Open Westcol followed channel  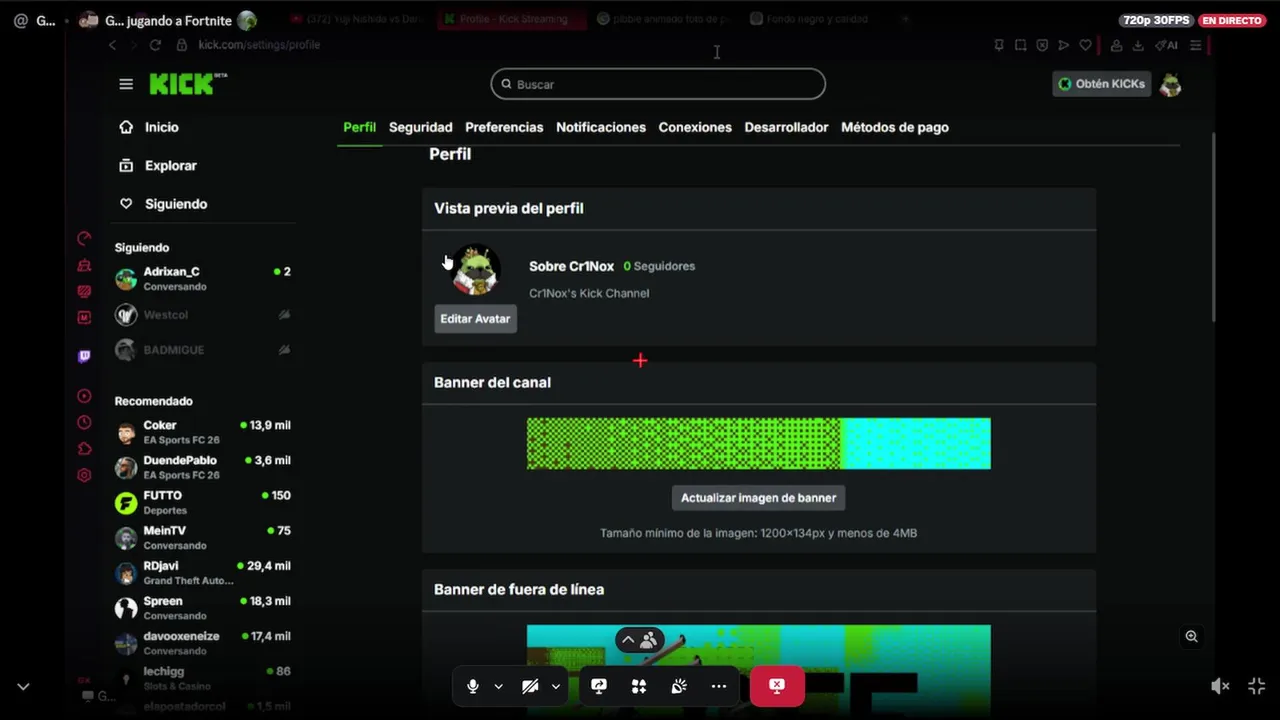[203, 315]
